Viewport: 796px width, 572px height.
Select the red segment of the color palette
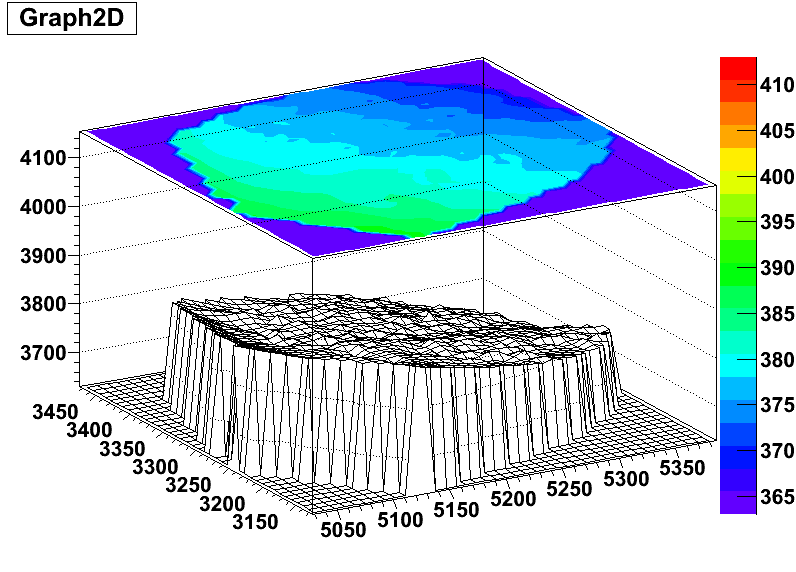point(738,69)
